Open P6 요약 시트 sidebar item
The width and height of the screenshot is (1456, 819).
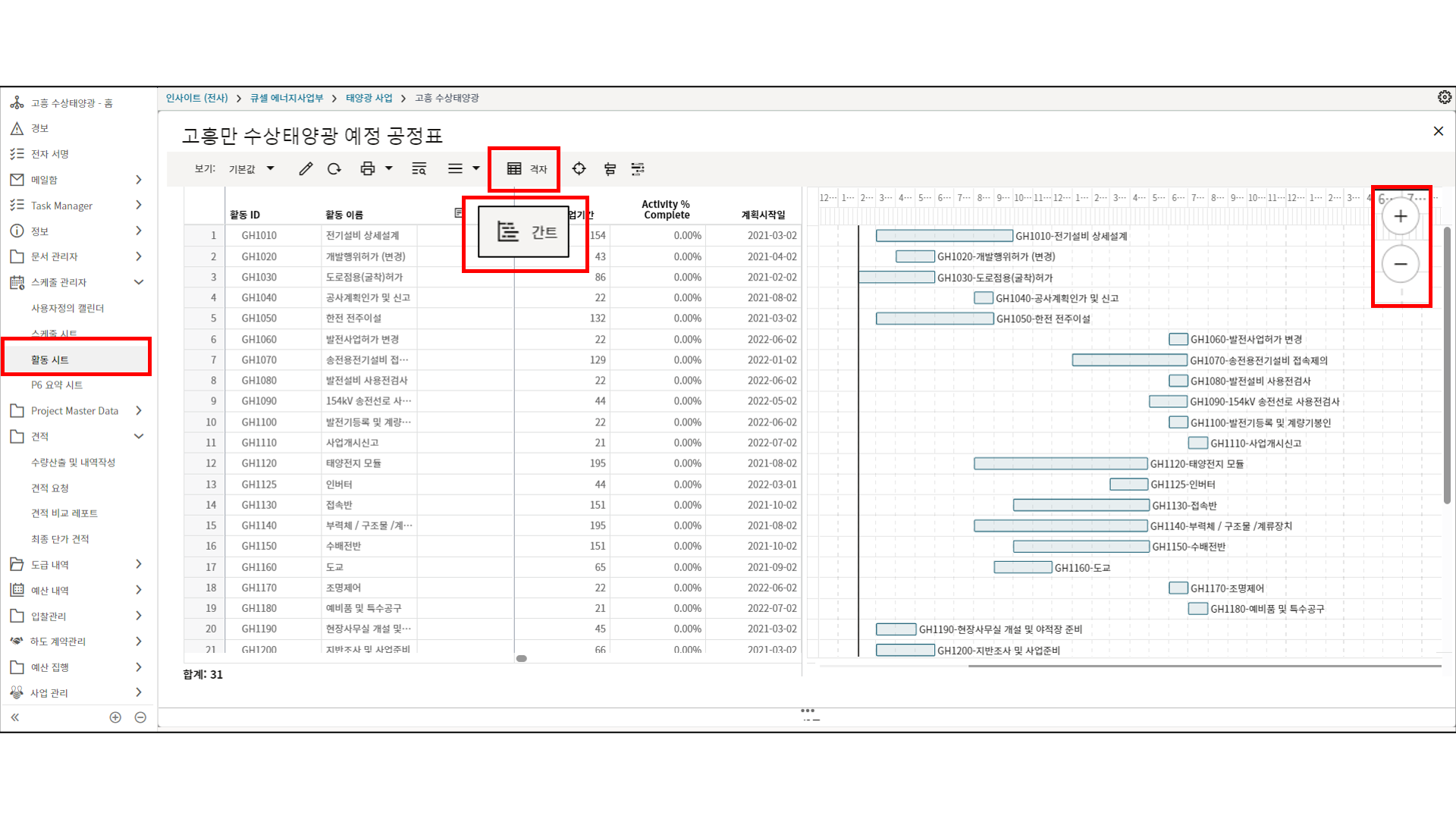tap(57, 385)
